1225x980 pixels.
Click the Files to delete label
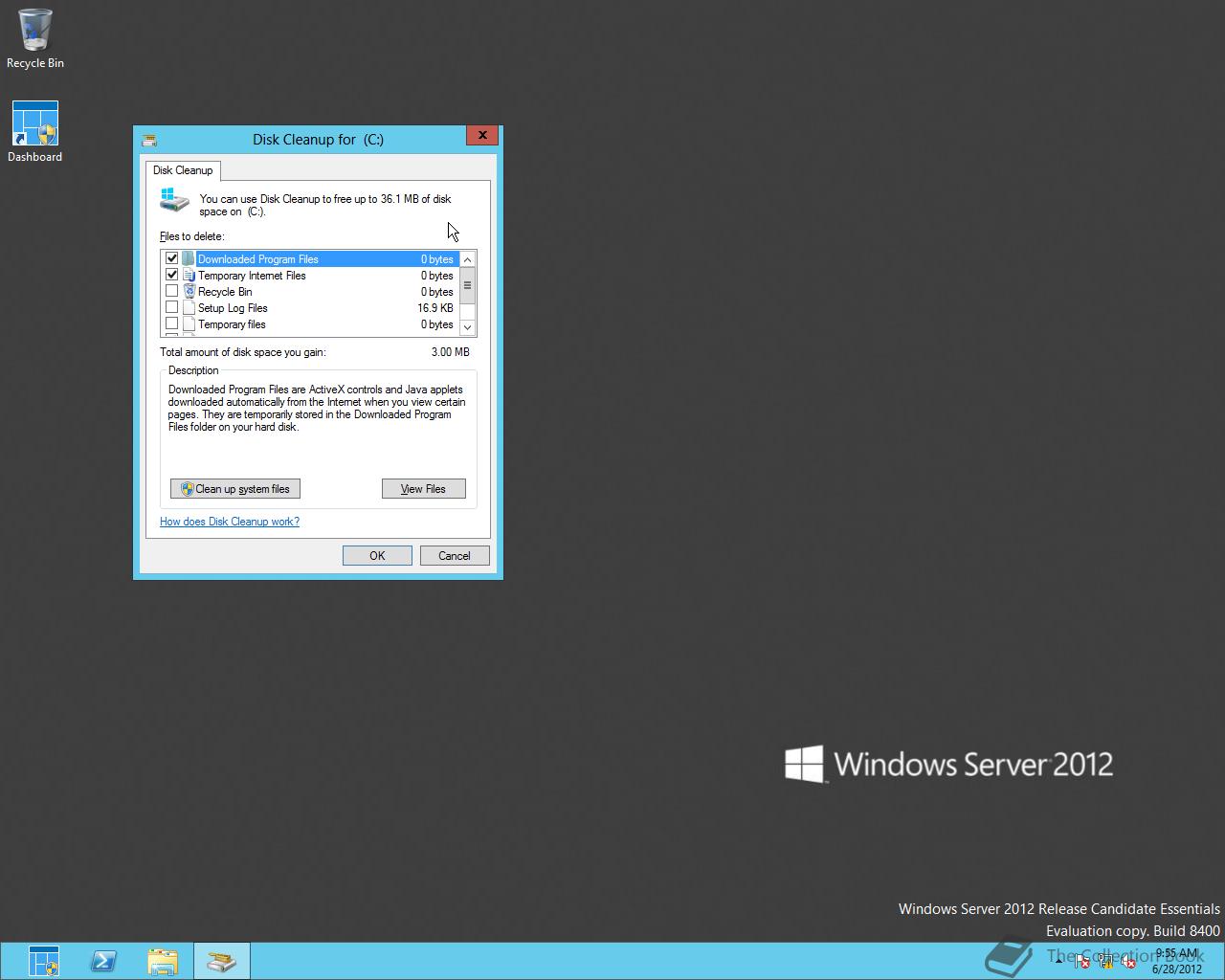(x=192, y=236)
